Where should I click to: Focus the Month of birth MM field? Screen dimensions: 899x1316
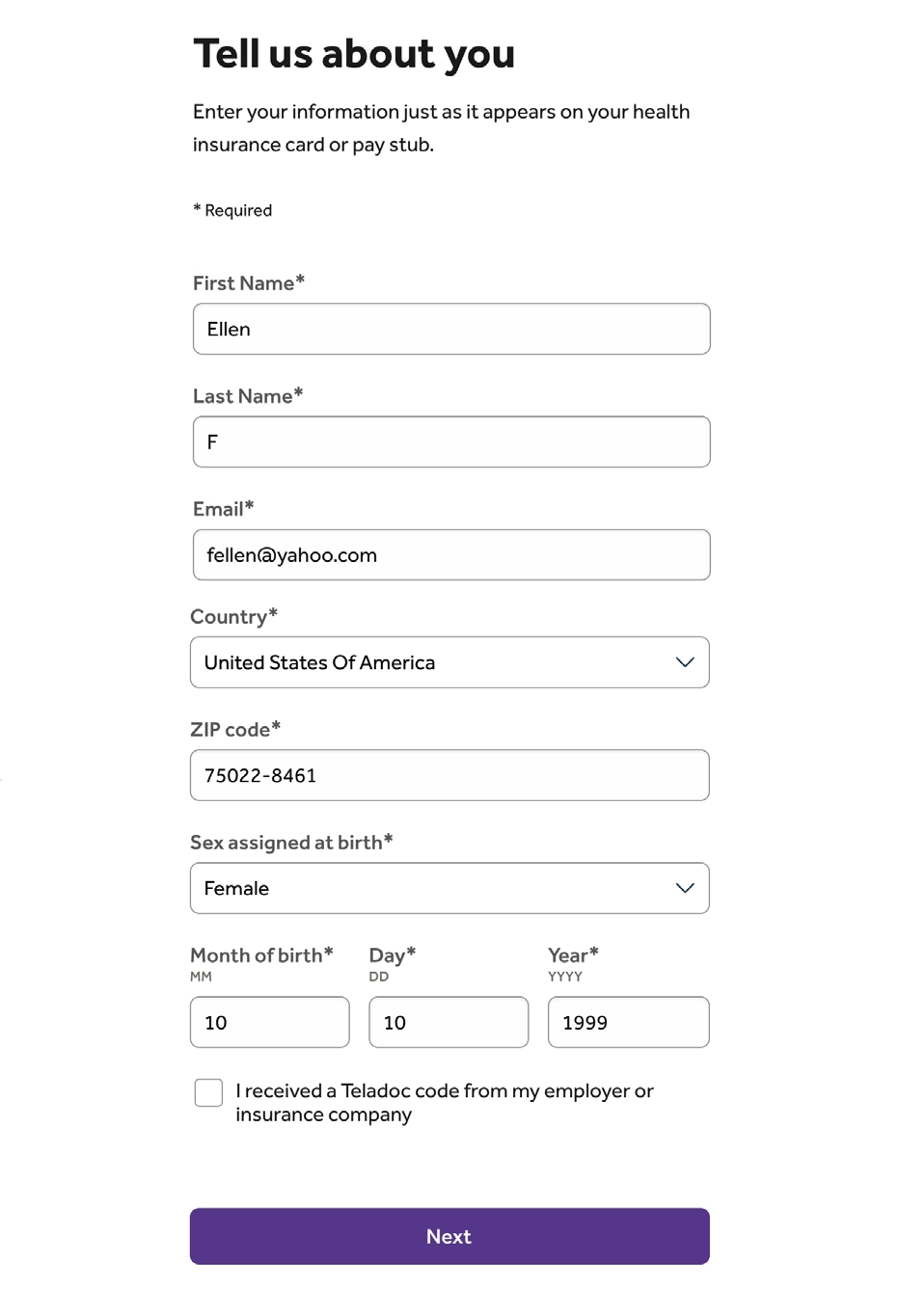point(270,1022)
